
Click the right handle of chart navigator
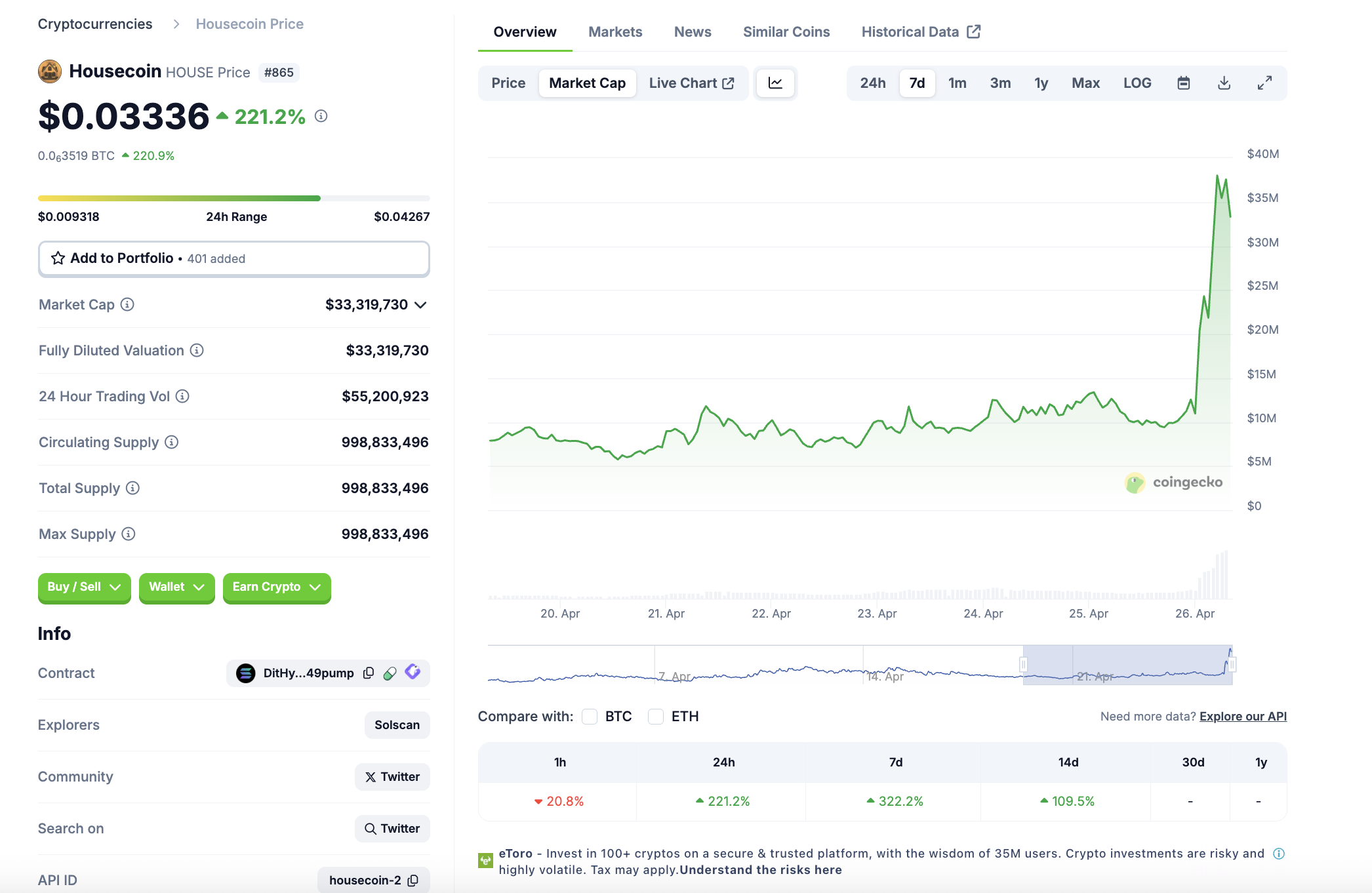tap(1232, 665)
